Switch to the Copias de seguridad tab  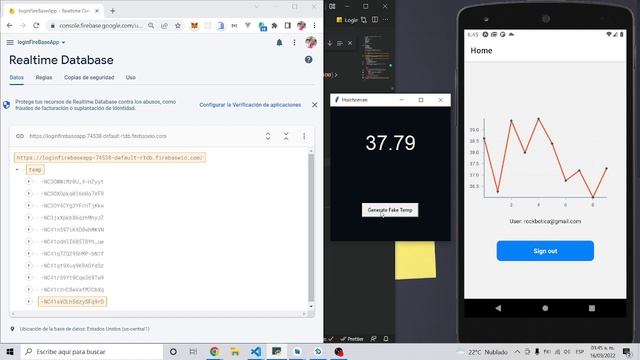coord(89,78)
